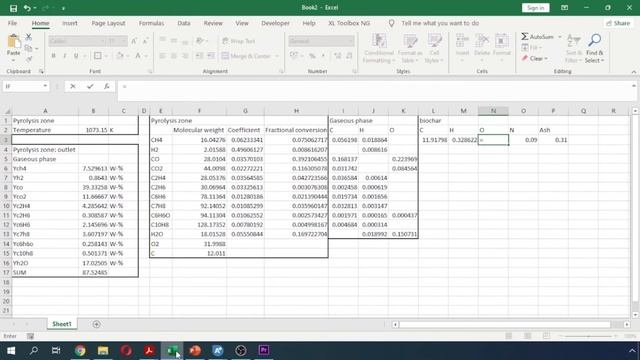Expand the formula bar

[633, 86]
